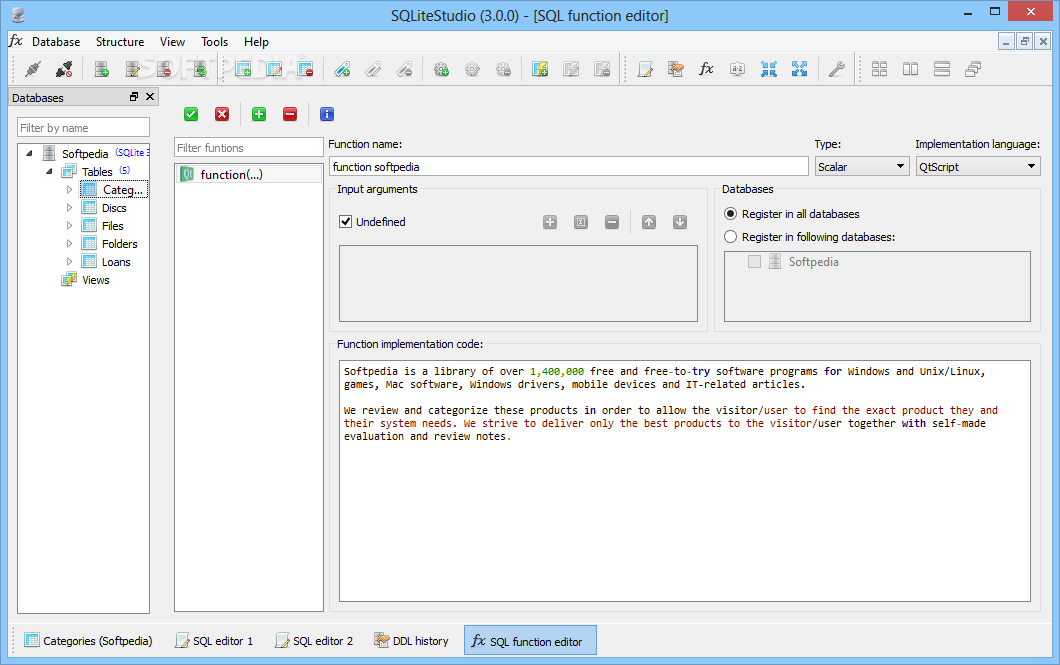Click the import arrows-inward toolbar icon
This screenshot has height=665, width=1060.
click(x=769, y=69)
